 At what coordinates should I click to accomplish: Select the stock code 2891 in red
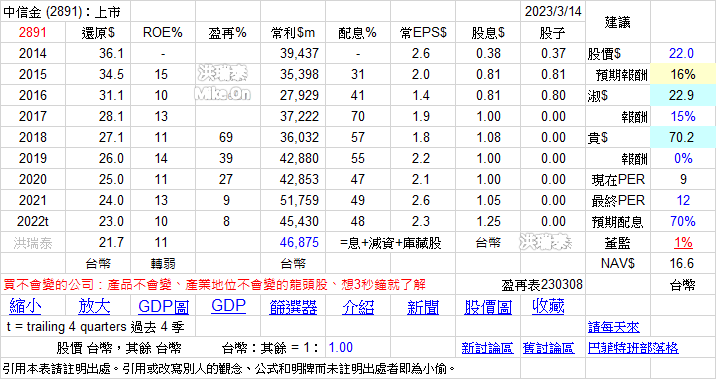(32, 32)
